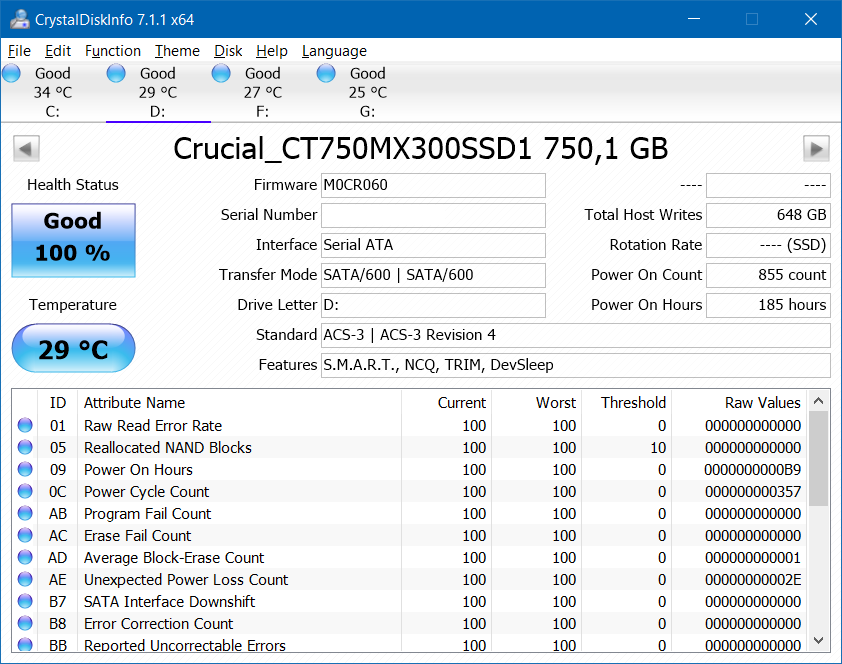Click the empty Serial Number field
This screenshot has height=664, width=842.
click(433, 215)
